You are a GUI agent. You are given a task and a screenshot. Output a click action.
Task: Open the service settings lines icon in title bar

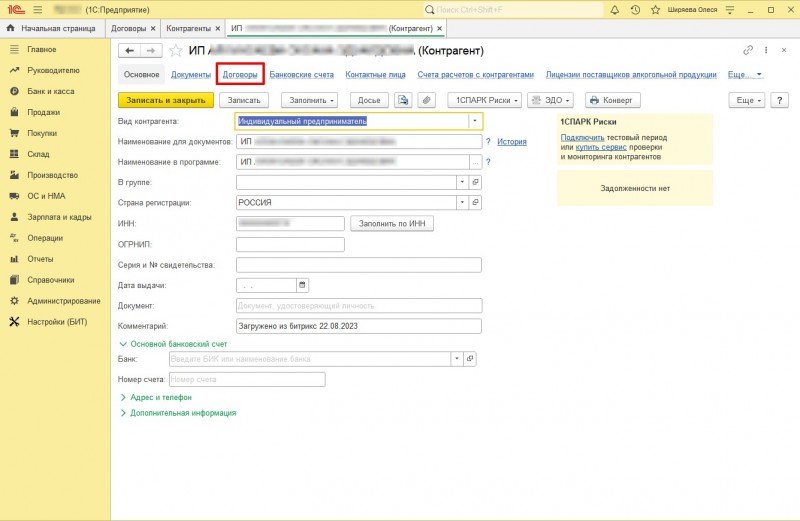point(730,10)
